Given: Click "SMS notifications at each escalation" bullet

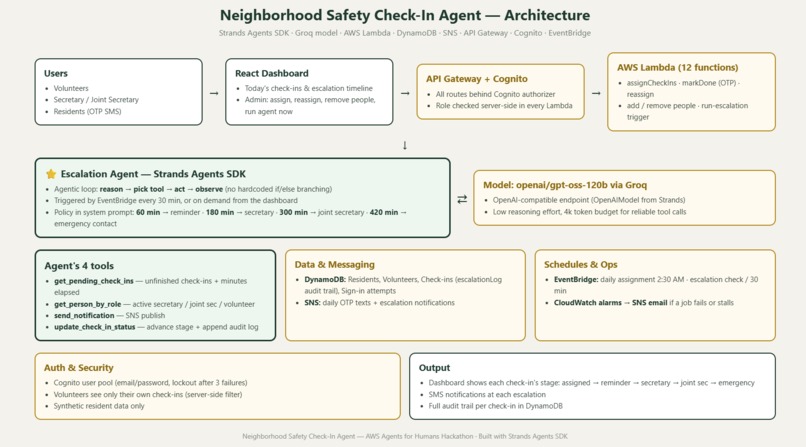Looking at the screenshot, I should click(487, 395).
